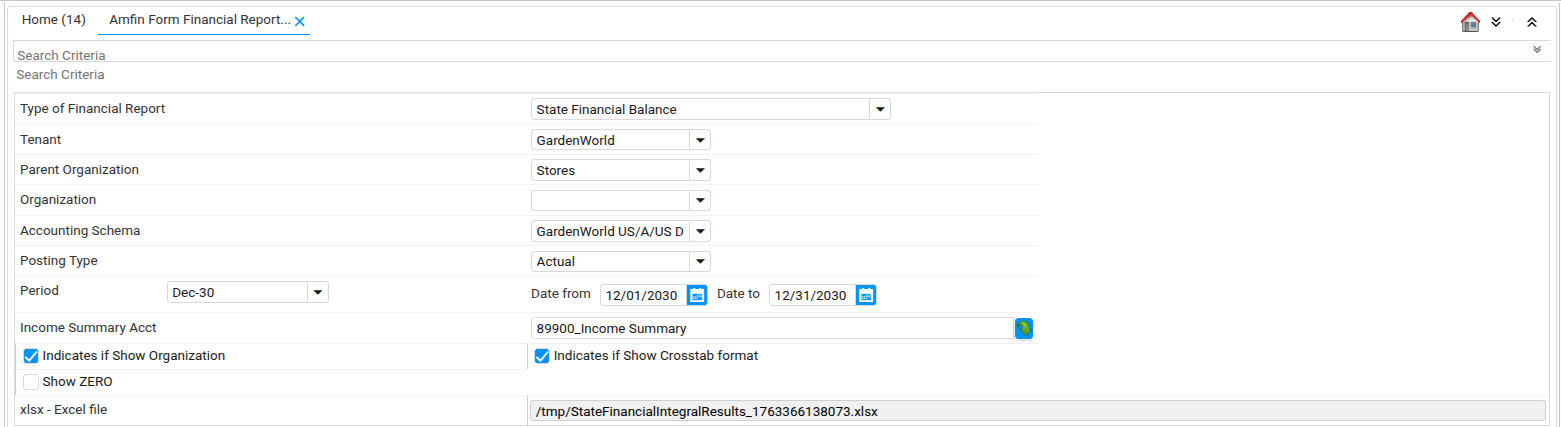Open the Tenant dropdown arrow

[700, 140]
